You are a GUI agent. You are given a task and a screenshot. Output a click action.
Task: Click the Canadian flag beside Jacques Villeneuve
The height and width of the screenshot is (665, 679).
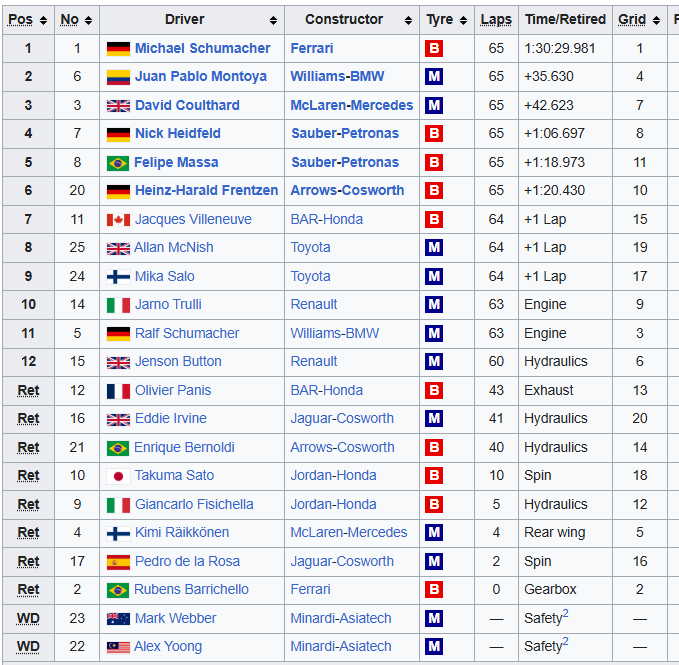(x=118, y=220)
